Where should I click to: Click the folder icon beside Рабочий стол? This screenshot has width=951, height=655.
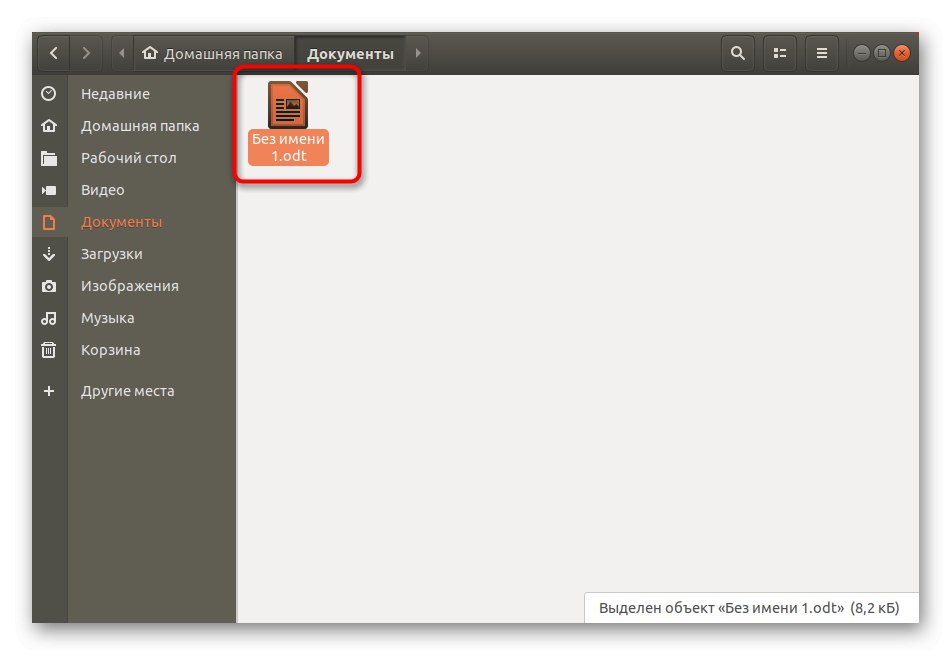(x=49, y=158)
